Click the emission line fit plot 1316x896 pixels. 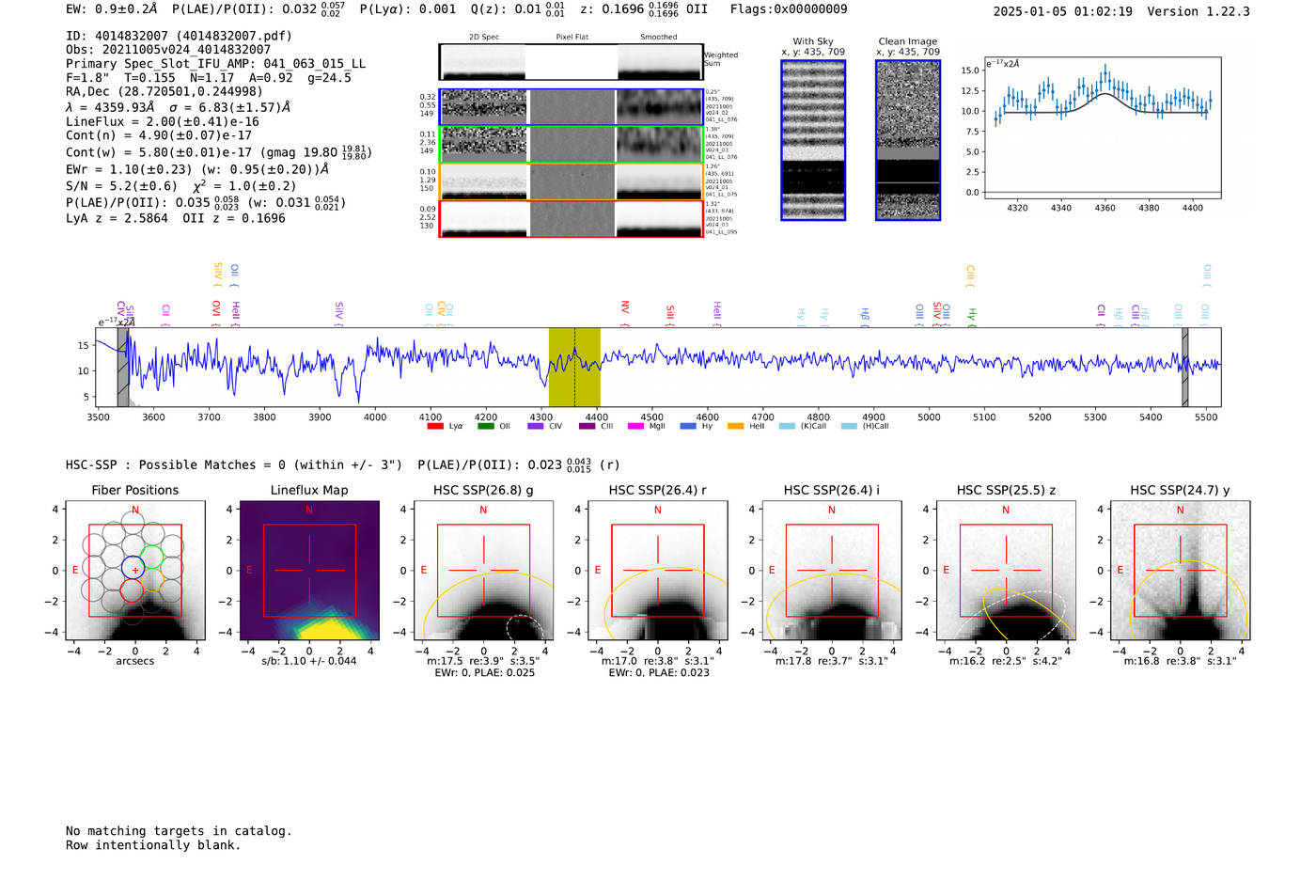point(1102,128)
